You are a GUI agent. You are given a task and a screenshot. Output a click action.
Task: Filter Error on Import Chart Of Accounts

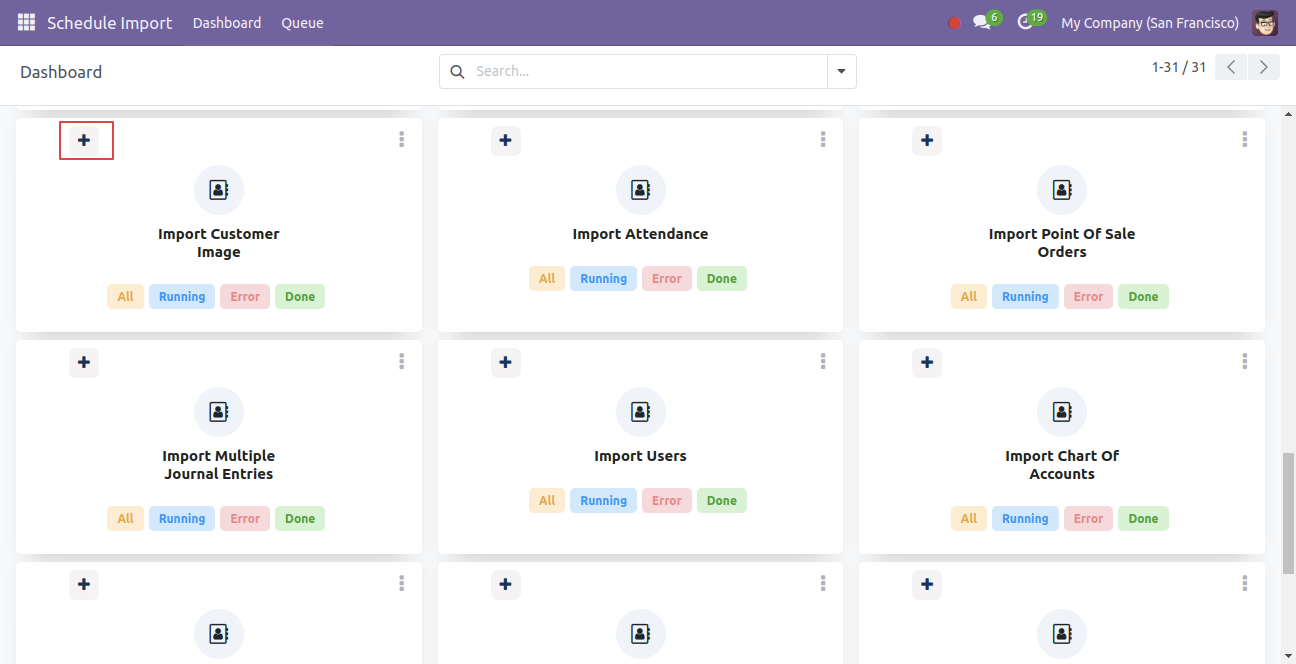1088,519
